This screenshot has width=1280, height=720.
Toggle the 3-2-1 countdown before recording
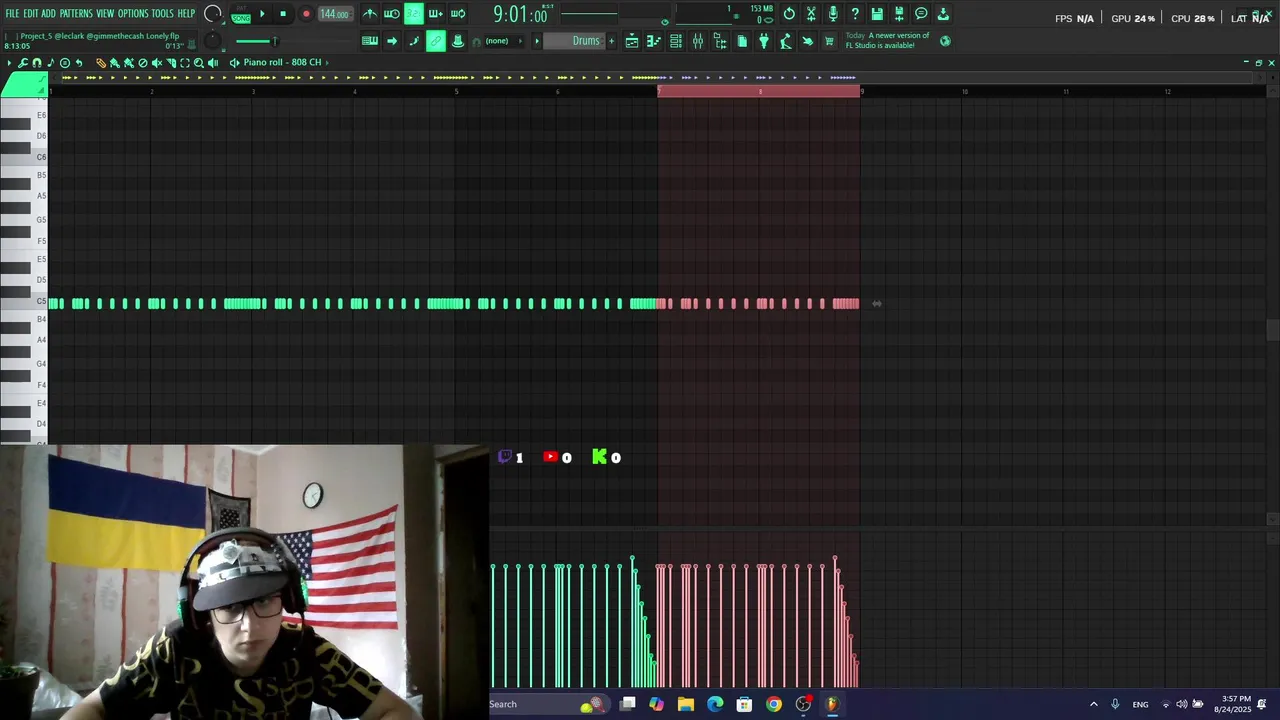pyautogui.click(x=413, y=14)
